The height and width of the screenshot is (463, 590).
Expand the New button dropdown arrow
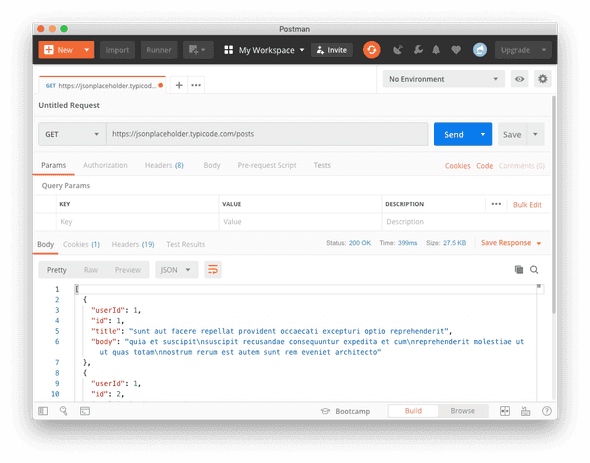[87, 50]
